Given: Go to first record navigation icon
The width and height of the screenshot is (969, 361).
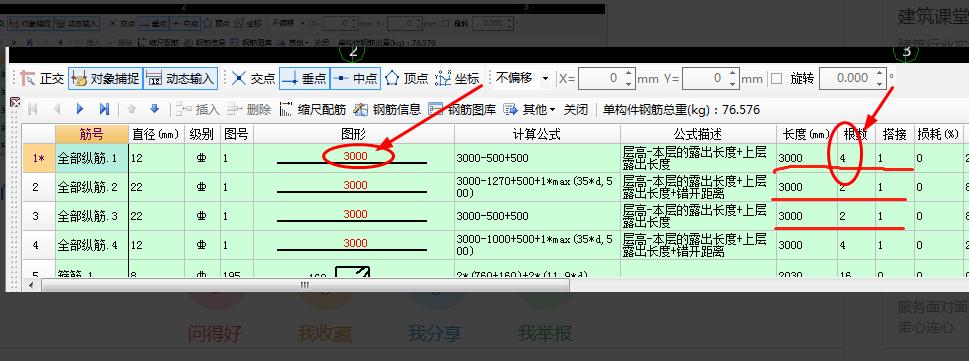Looking at the screenshot, I should 33,109.
